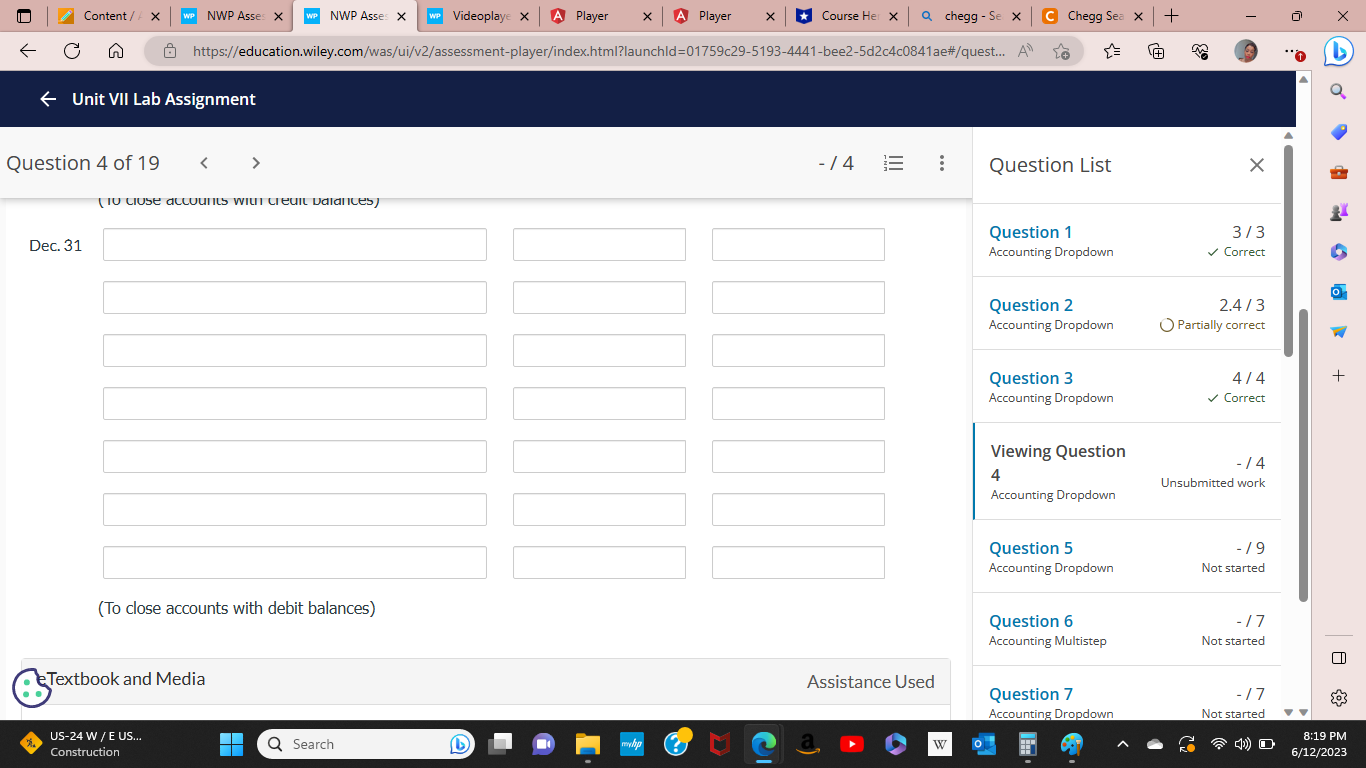Open the three-dot more options menu for Question 4
The height and width of the screenshot is (768, 1366).
pos(941,163)
